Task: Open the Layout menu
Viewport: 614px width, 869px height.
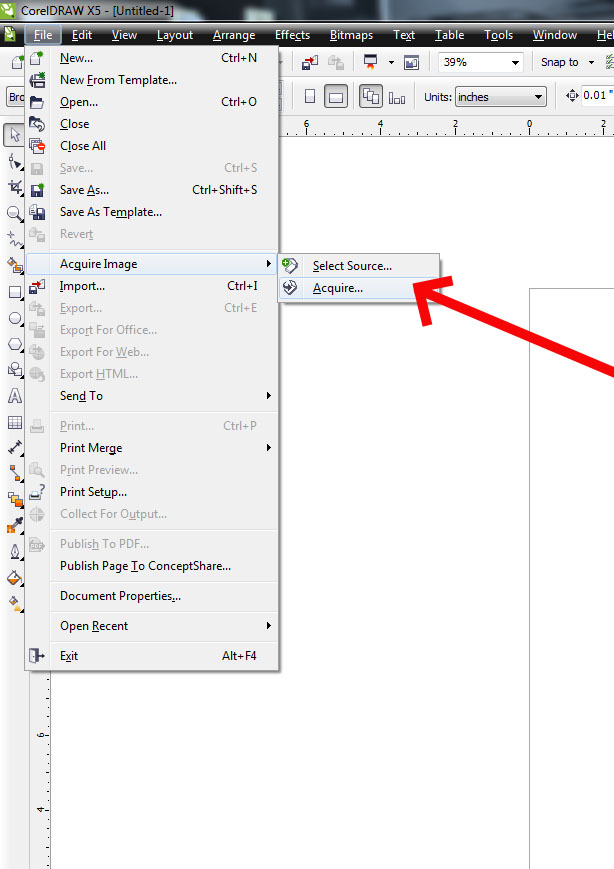Action: tap(175, 35)
